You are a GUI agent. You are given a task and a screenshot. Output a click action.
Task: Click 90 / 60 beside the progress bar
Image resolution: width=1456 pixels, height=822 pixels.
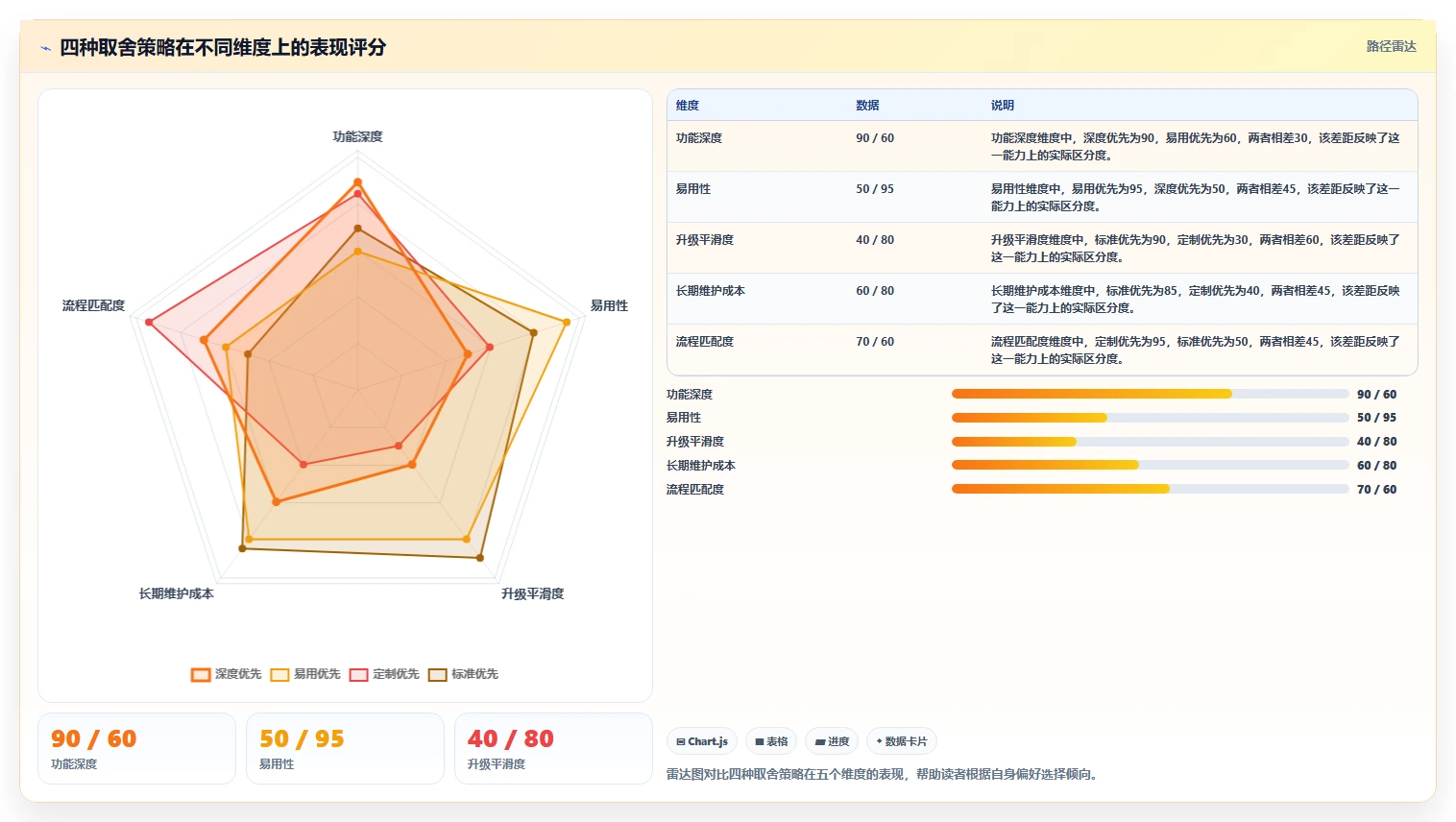click(x=1376, y=395)
